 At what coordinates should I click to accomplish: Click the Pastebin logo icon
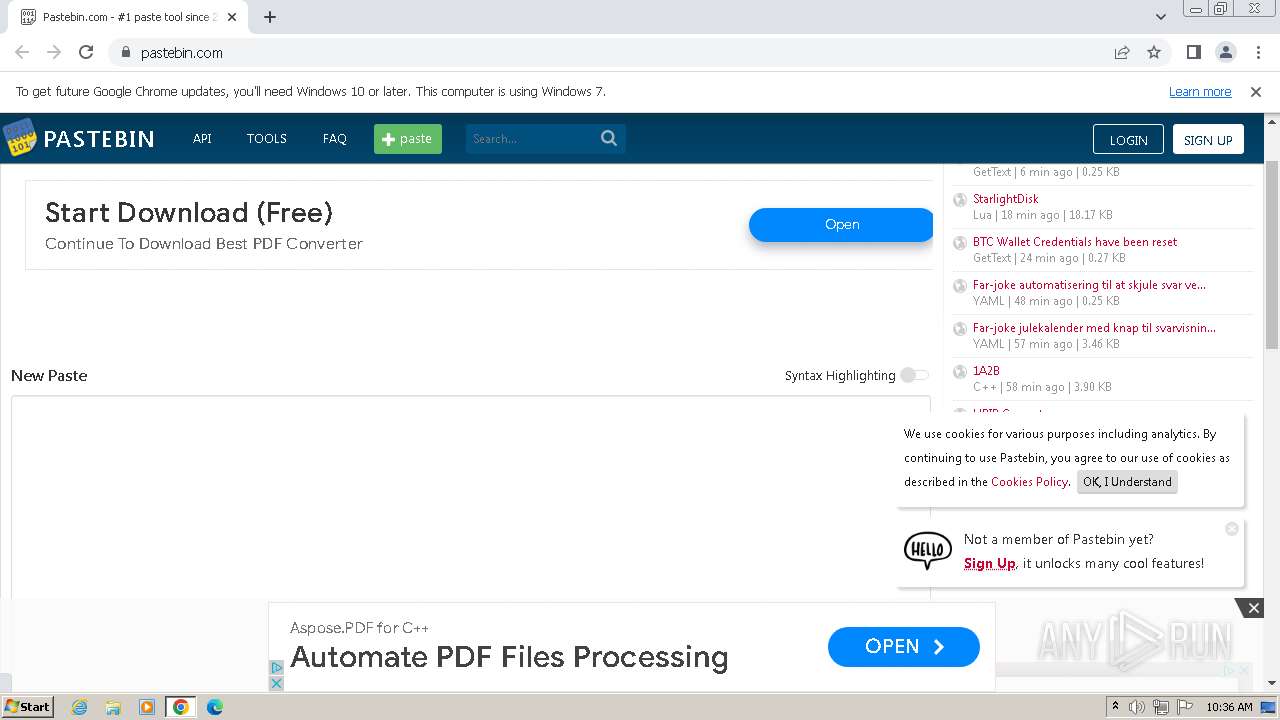pyautogui.click(x=19, y=138)
